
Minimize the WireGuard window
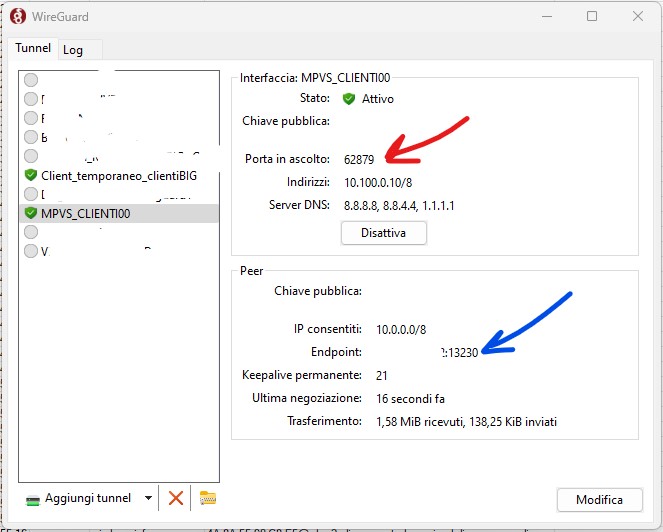pyautogui.click(x=547, y=16)
